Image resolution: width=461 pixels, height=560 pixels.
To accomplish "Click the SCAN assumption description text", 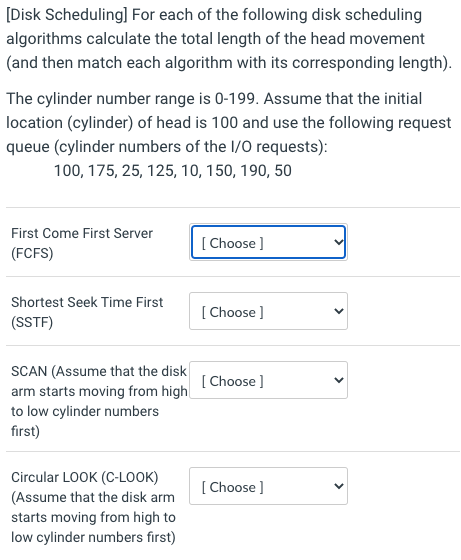I will click(99, 401).
